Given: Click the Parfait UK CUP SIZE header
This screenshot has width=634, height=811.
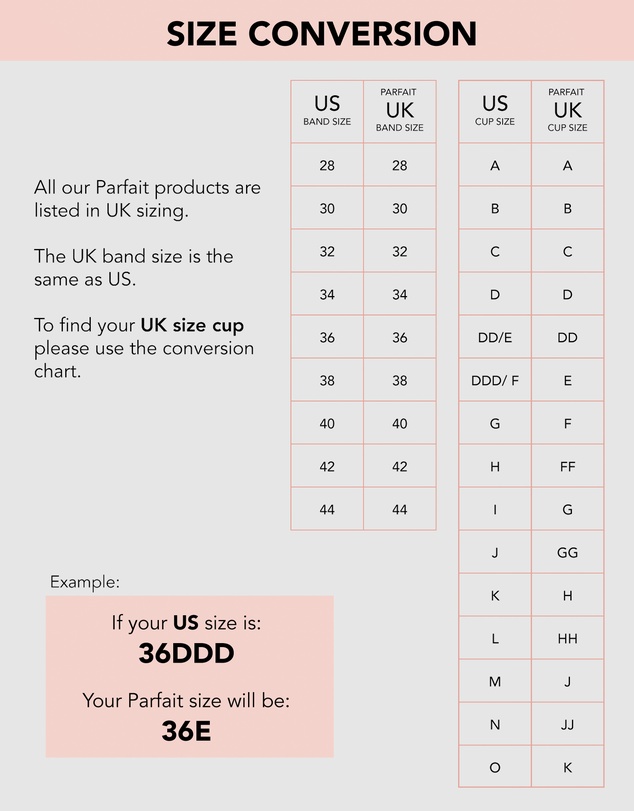Looking at the screenshot, I should click(x=568, y=111).
